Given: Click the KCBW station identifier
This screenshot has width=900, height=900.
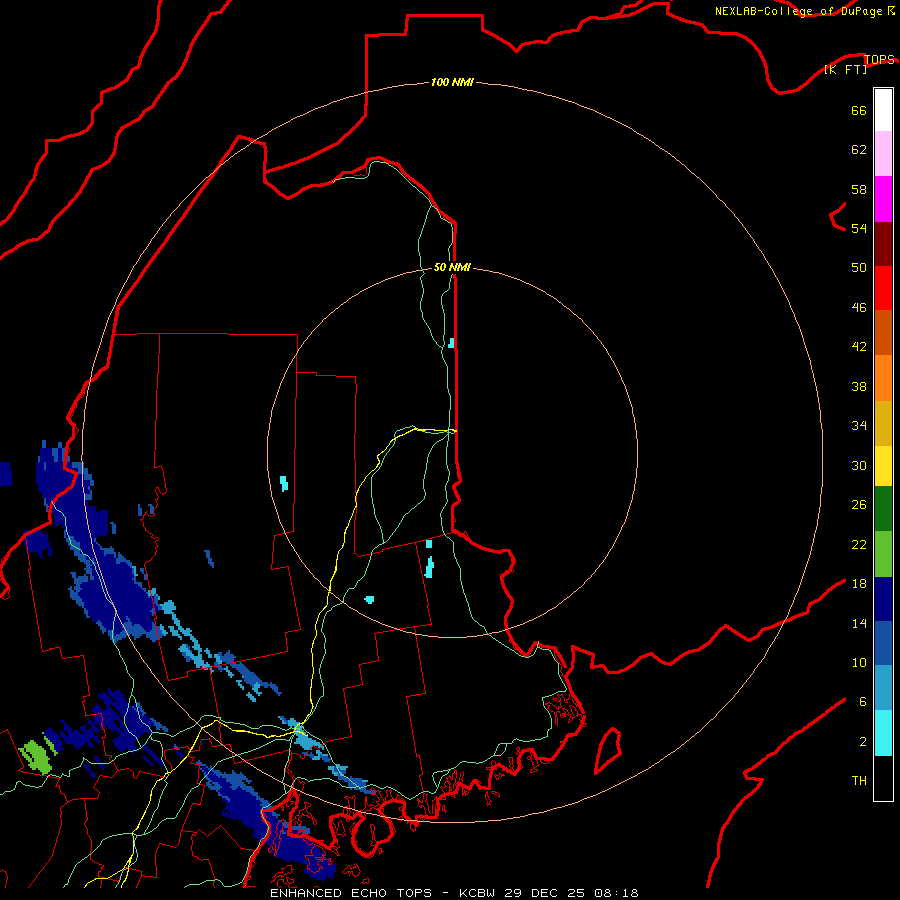Looking at the screenshot, I should pos(477,893).
